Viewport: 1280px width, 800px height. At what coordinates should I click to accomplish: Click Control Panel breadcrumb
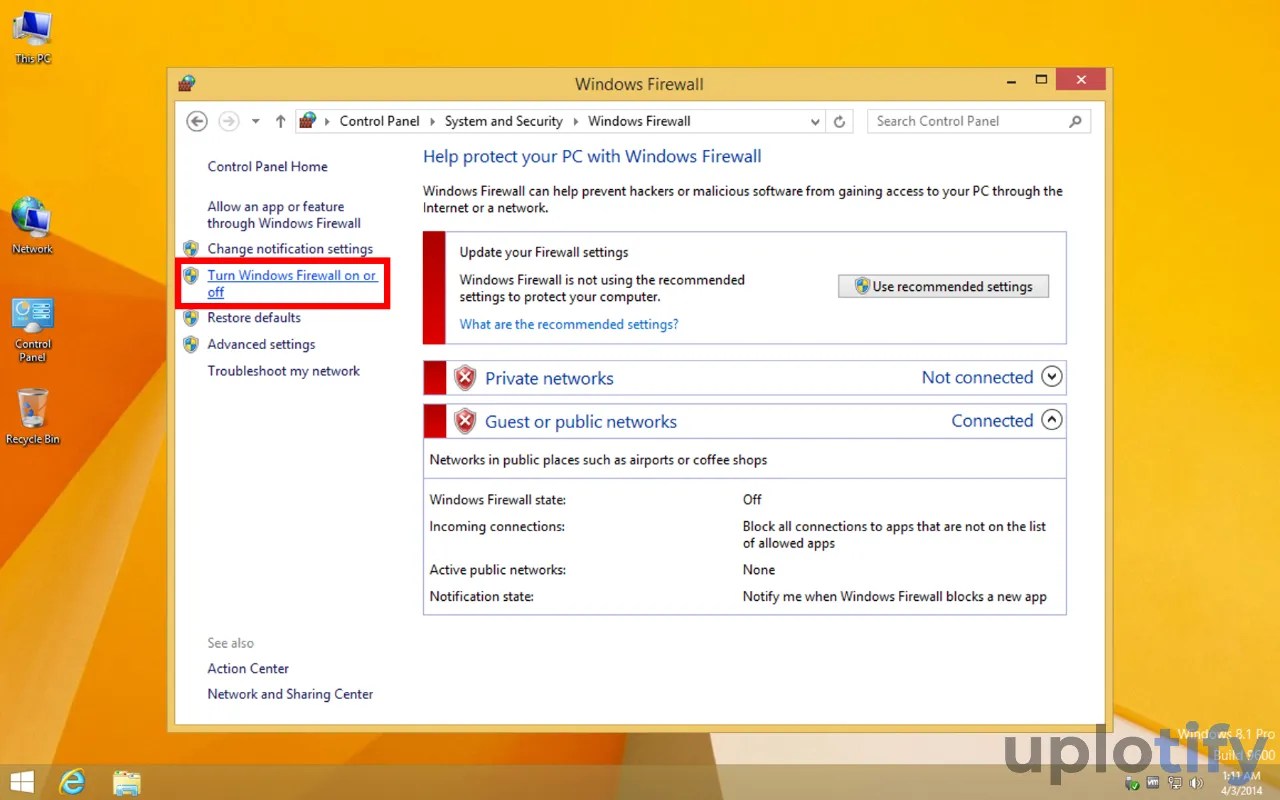coord(380,121)
